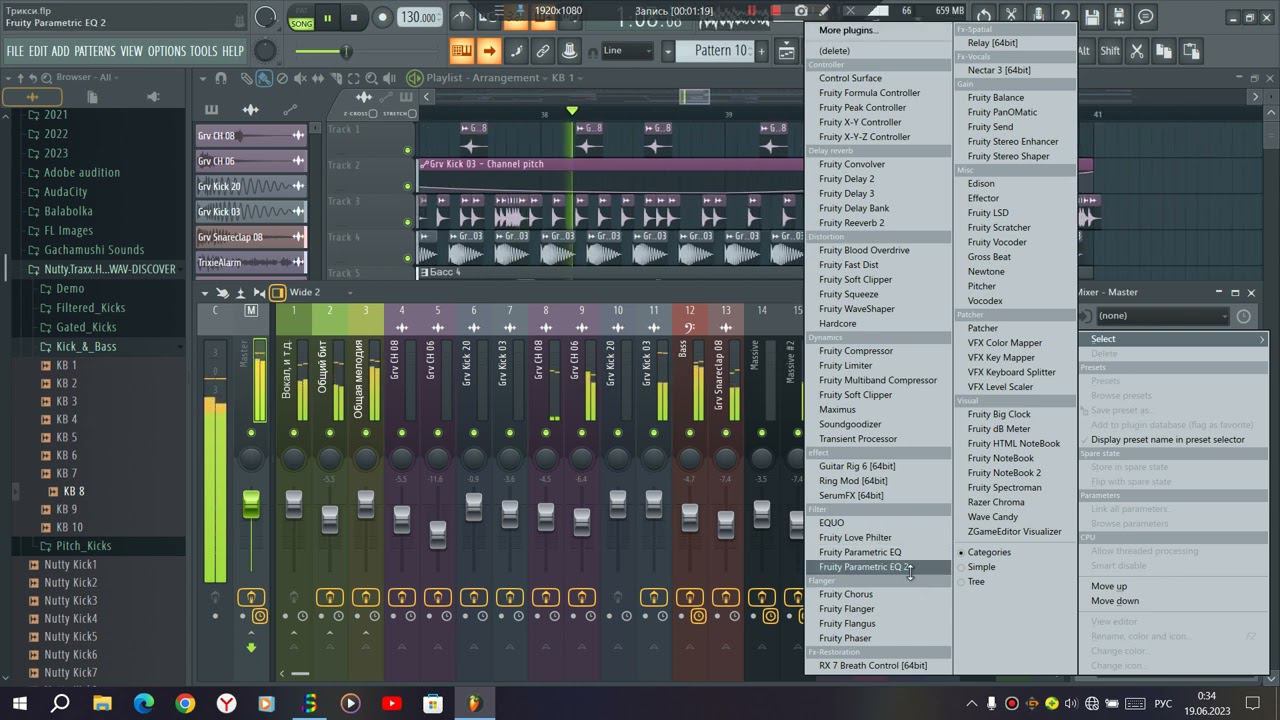This screenshot has width=1280, height=720.
Task: Toggle mute LED on the Bass track 12
Action: tap(689, 433)
